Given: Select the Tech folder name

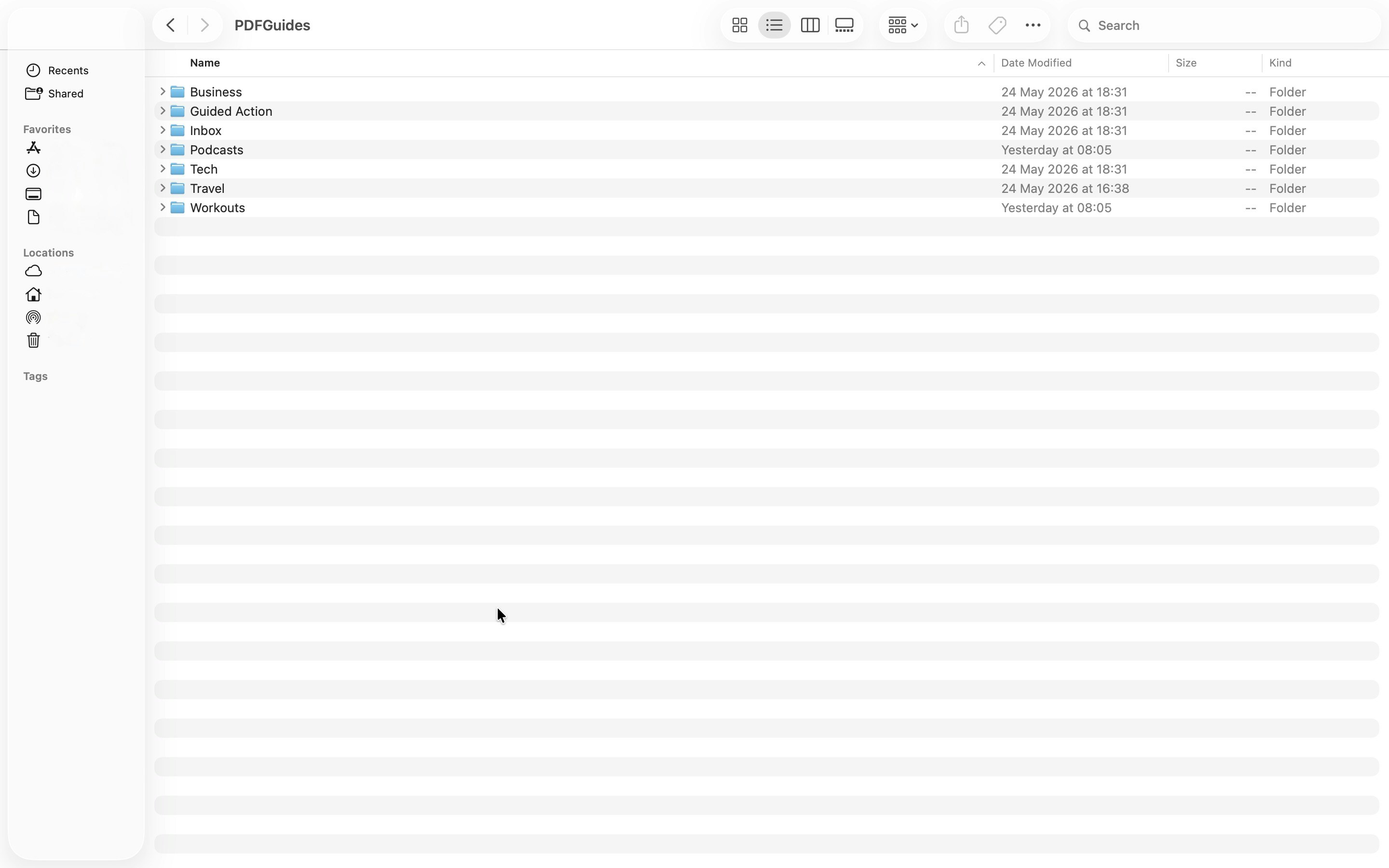Looking at the screenshot, I should pos(204,169).
